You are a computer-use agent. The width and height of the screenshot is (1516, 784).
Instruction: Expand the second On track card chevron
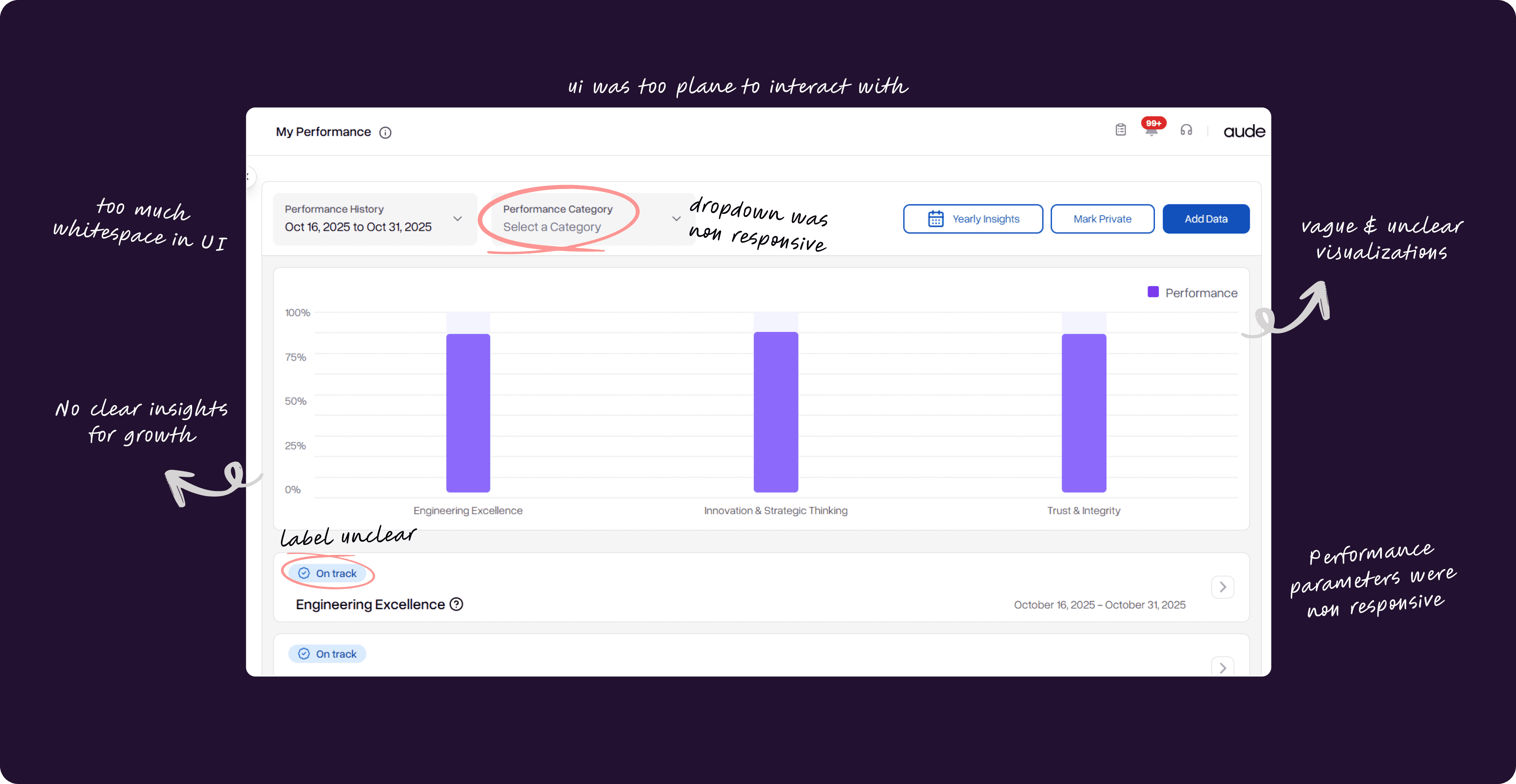tap(1222, 667)
